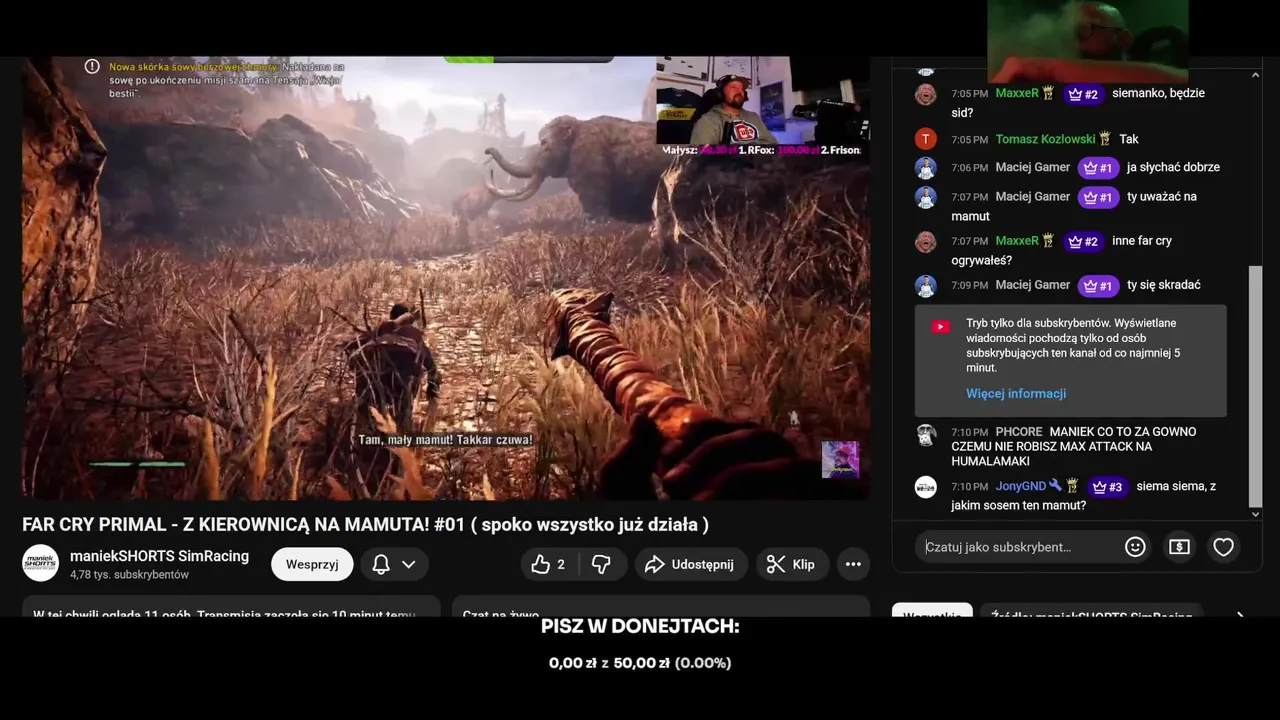Select Tomasz Kozlowski username in chat
Screen dimensions: 1280x720
[1046, 139]
